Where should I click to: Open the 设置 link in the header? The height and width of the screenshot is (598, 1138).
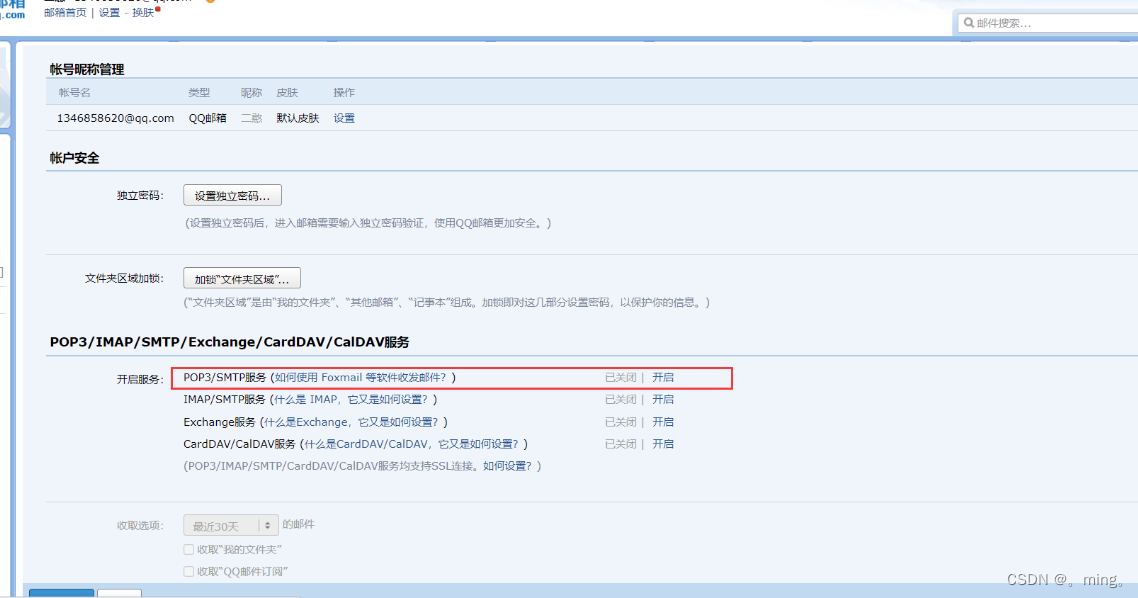[110, 13]
